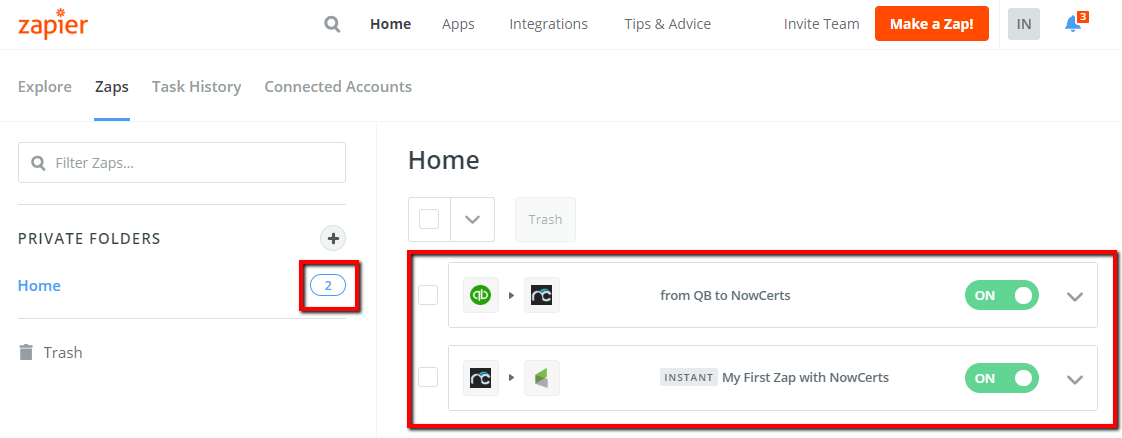Select the Zaps tab

112,87
